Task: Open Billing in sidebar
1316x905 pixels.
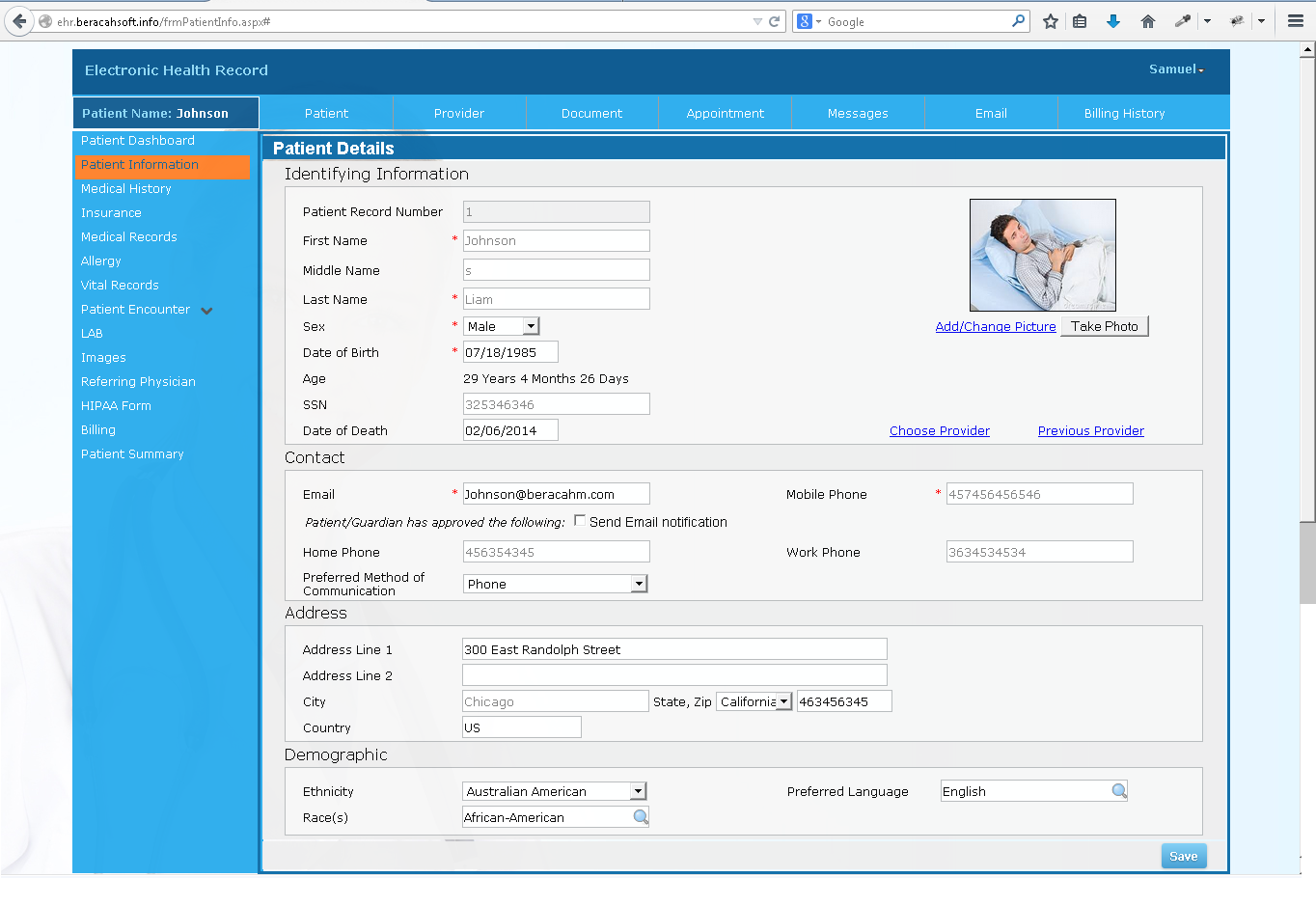Action: click(x=98, y=430)
